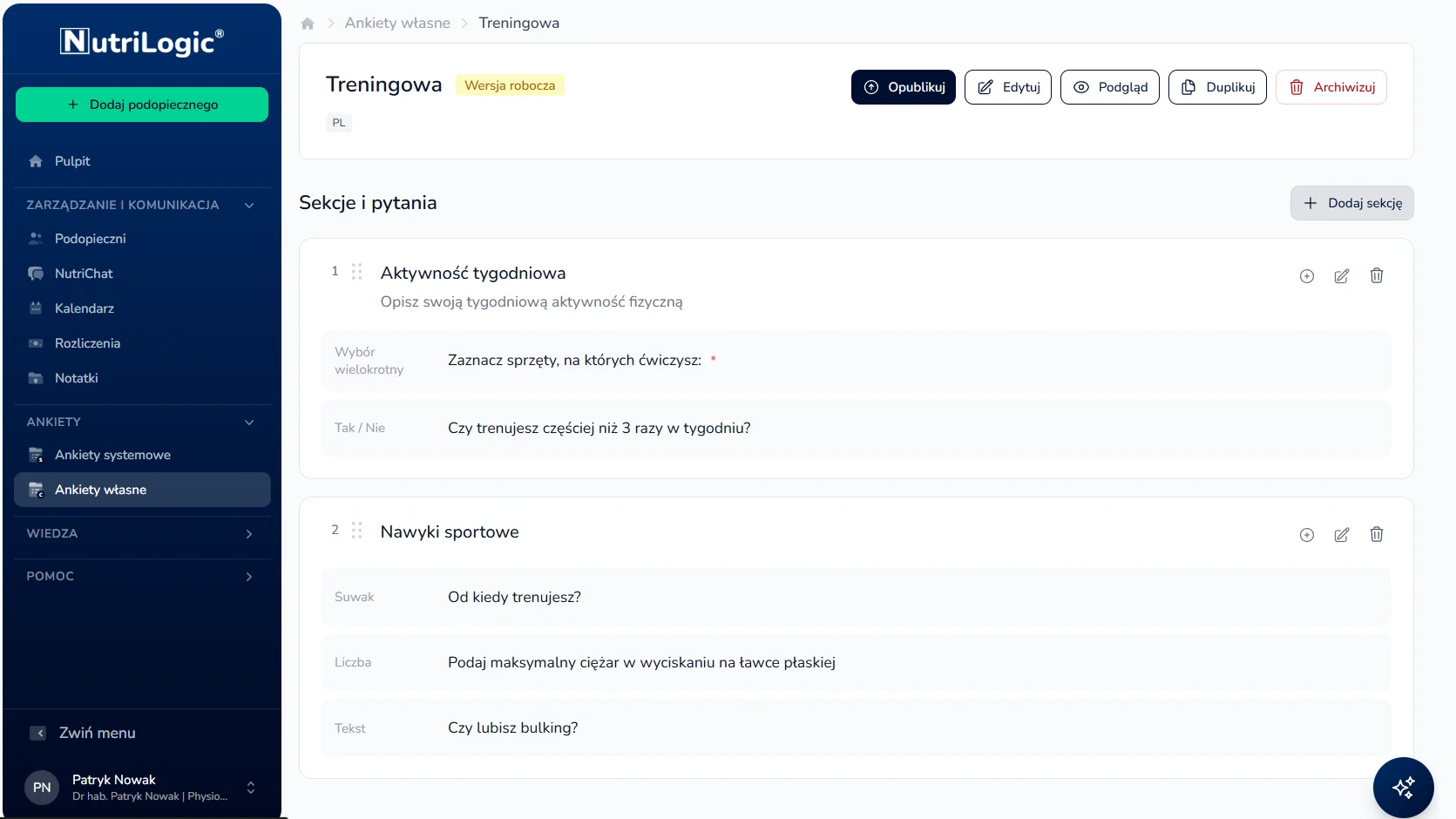Open Ankiety systemowe

142,455
